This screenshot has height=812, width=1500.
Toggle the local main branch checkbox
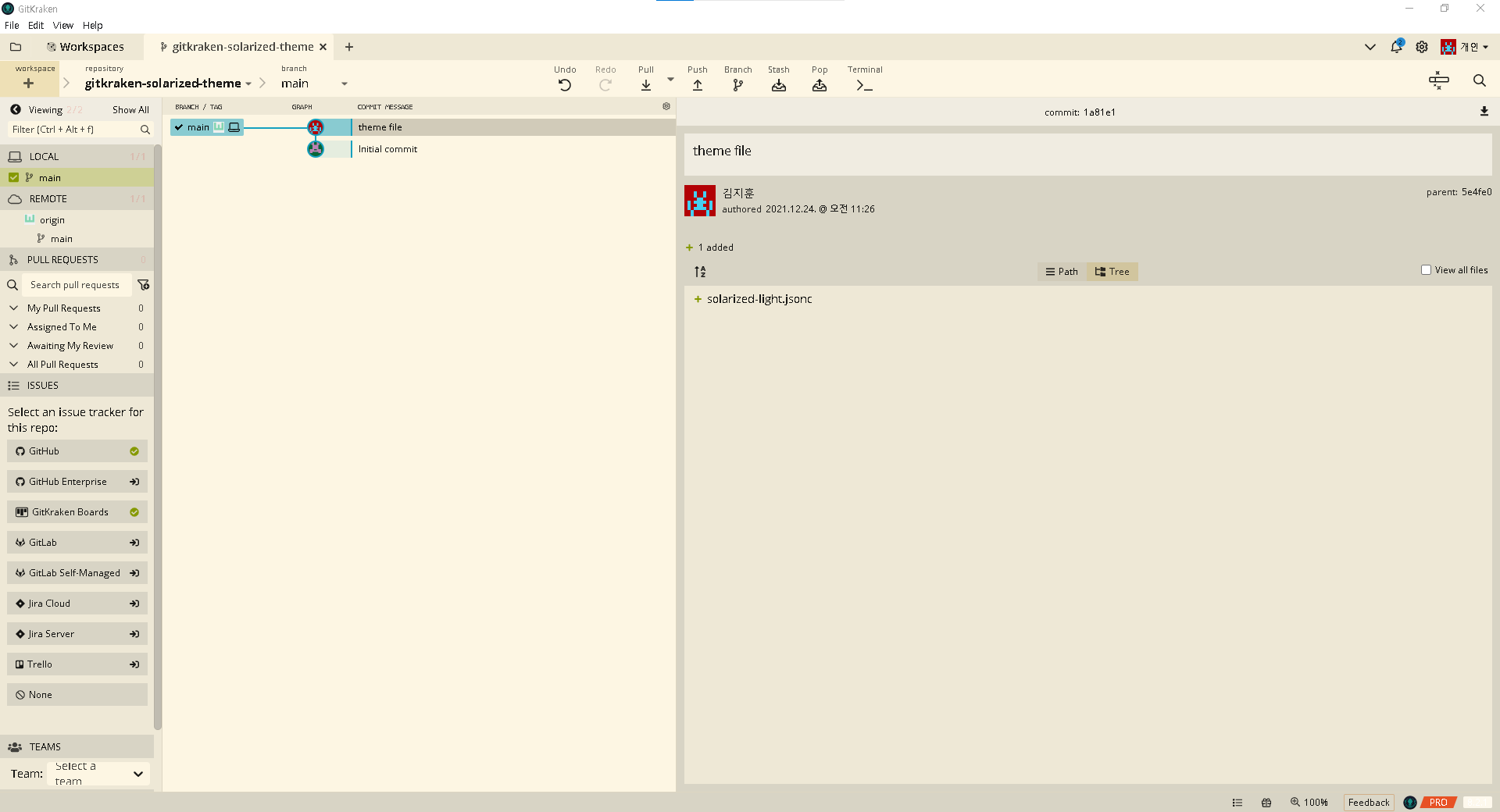[14, 177]
